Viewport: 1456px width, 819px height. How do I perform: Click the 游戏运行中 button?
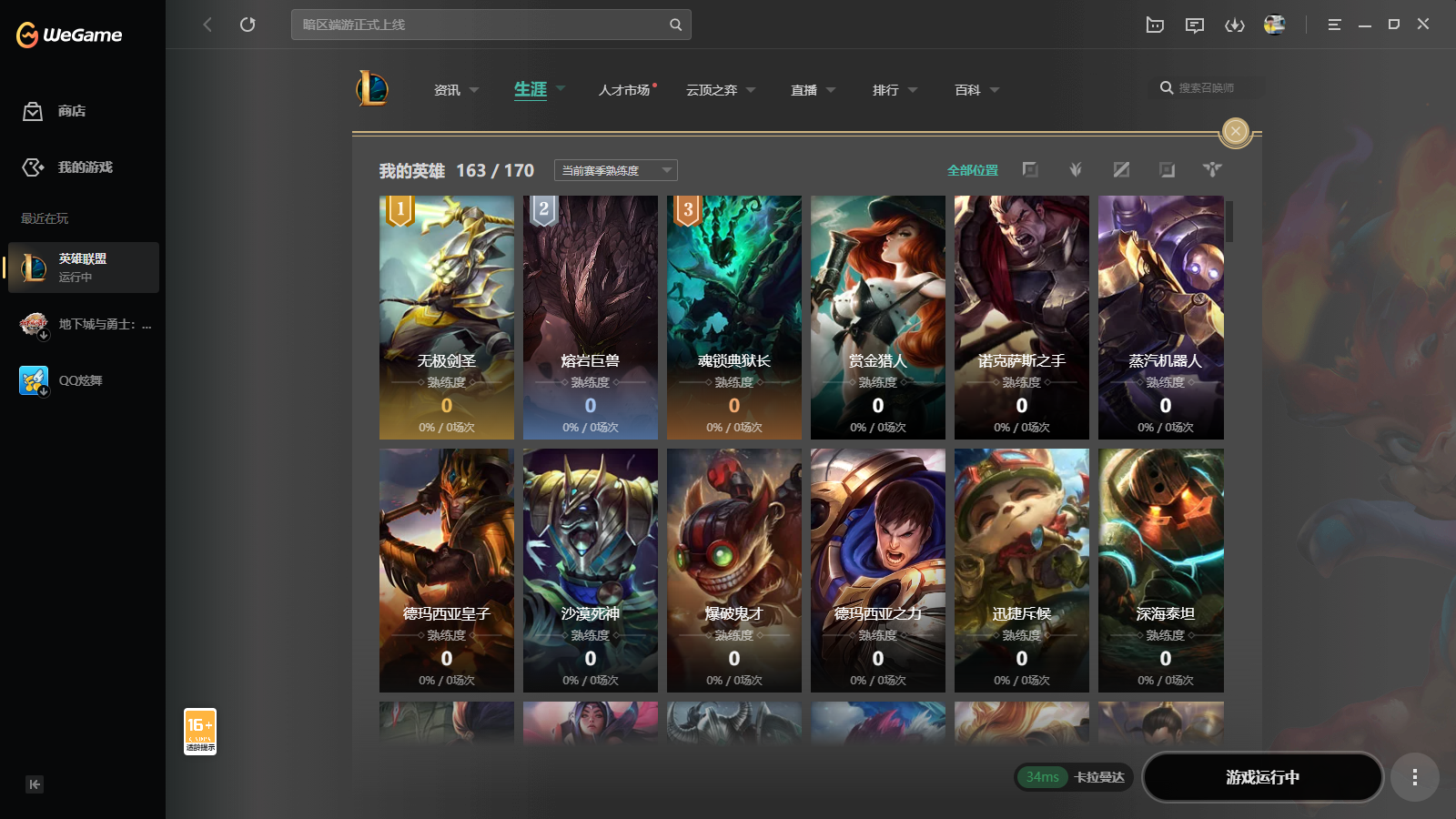pyautogui.click(x=1263, y=777)
